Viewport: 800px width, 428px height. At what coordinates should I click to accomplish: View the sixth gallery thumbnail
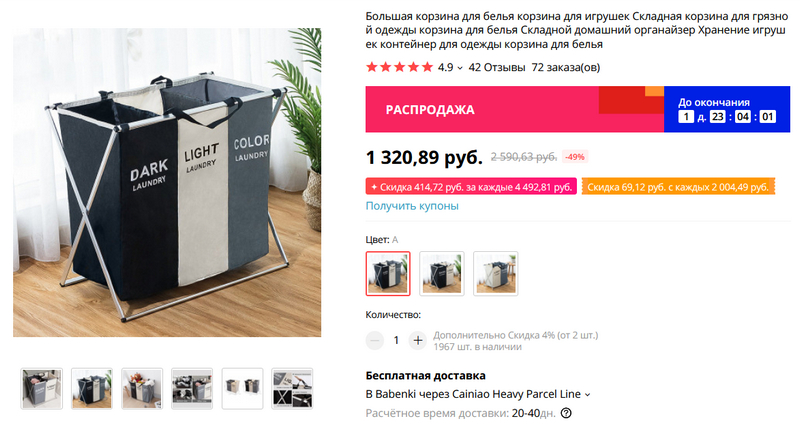(x=292, y=389)
